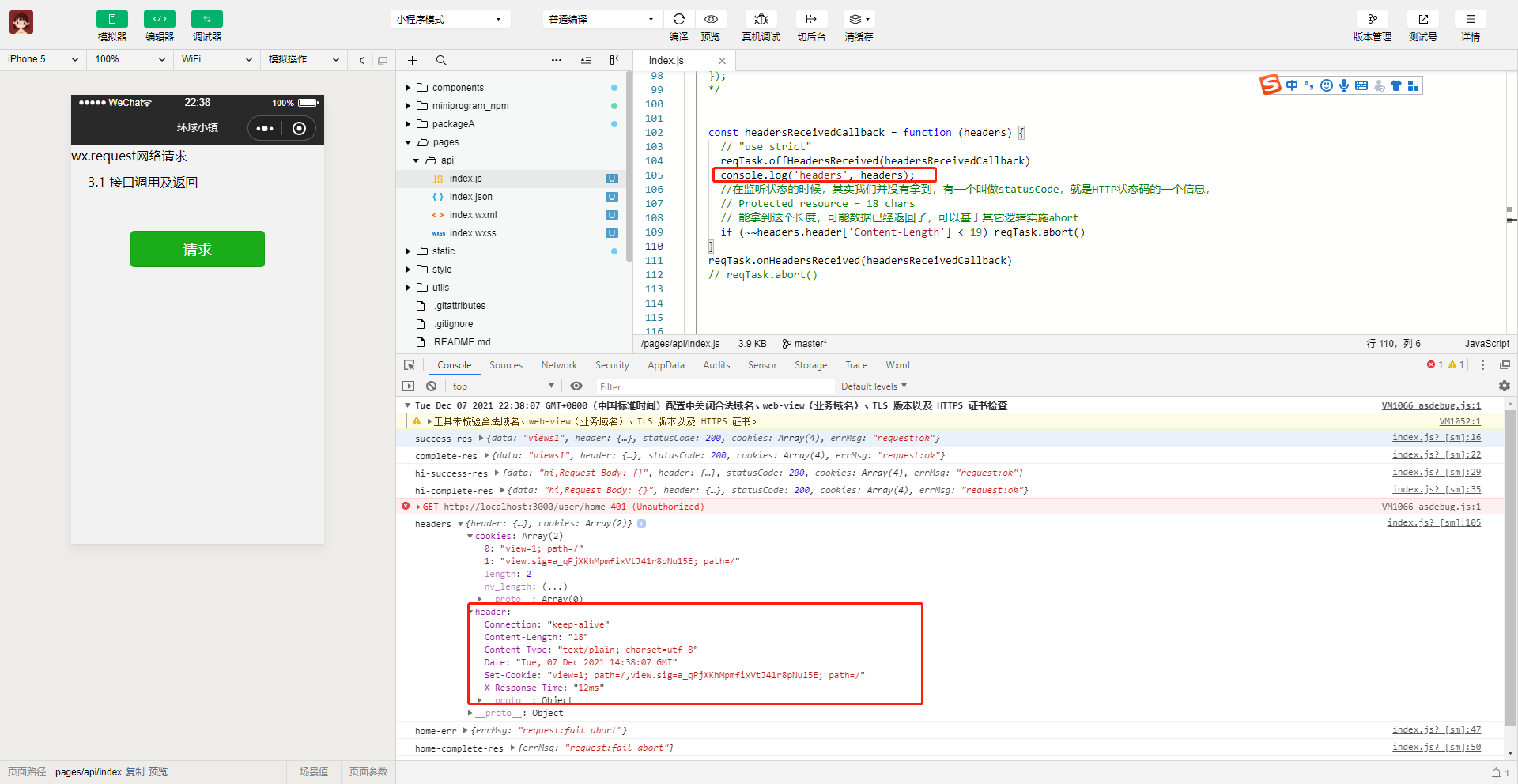1518x784 pixels.
Task: Open index.json file in the tree
Action: pos(470,197)
